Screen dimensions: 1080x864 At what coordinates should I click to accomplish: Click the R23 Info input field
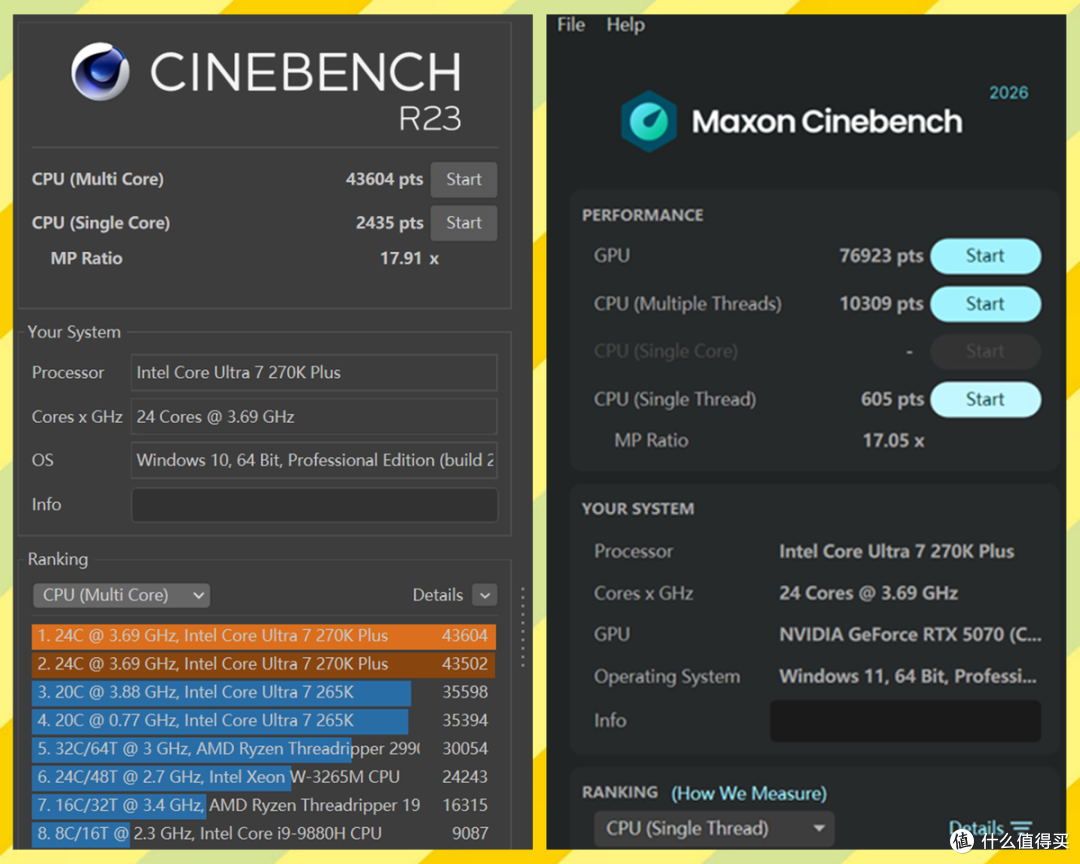pos(314,504)
